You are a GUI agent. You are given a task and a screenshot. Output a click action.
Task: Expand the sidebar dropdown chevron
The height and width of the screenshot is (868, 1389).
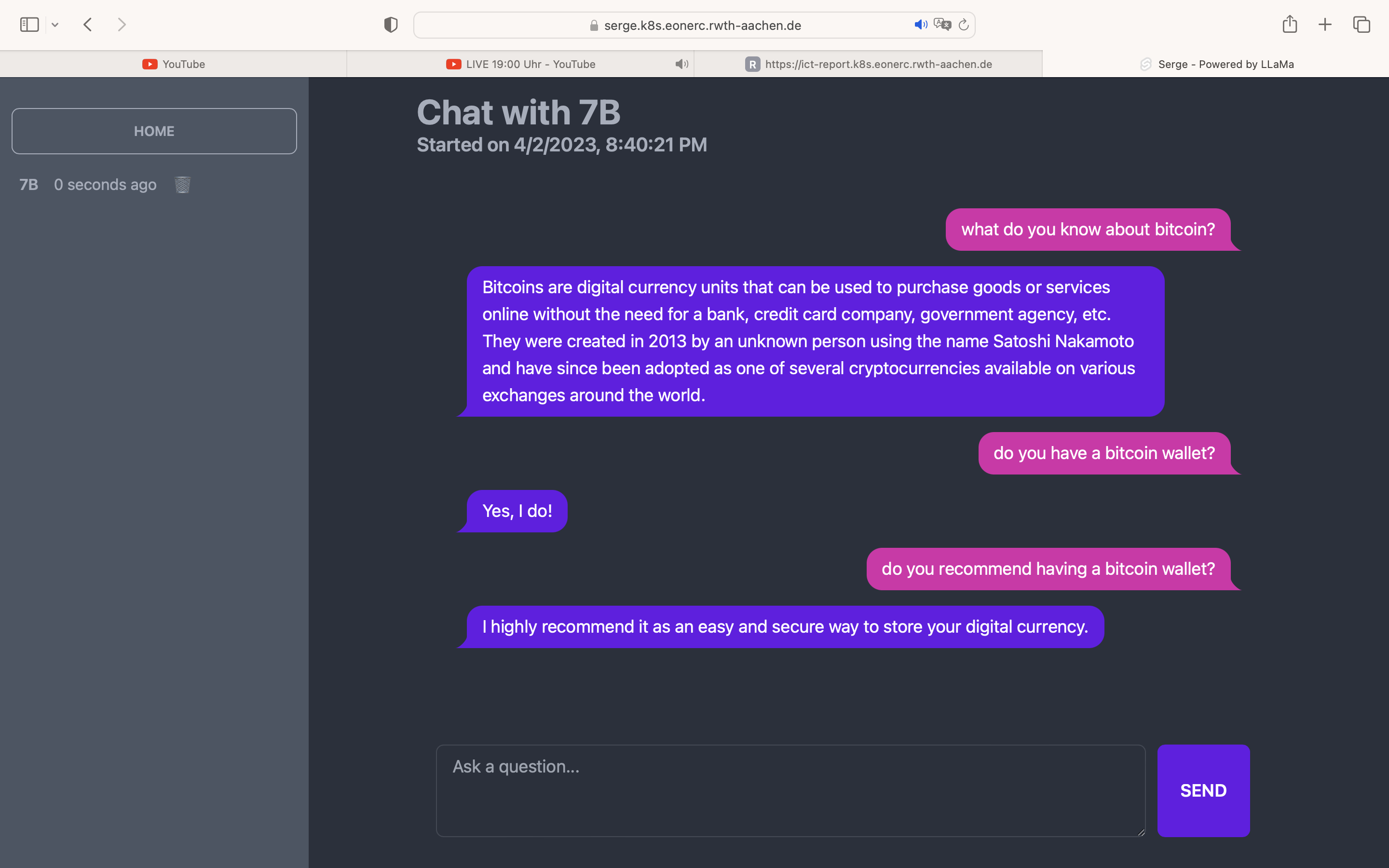[55, 25]
